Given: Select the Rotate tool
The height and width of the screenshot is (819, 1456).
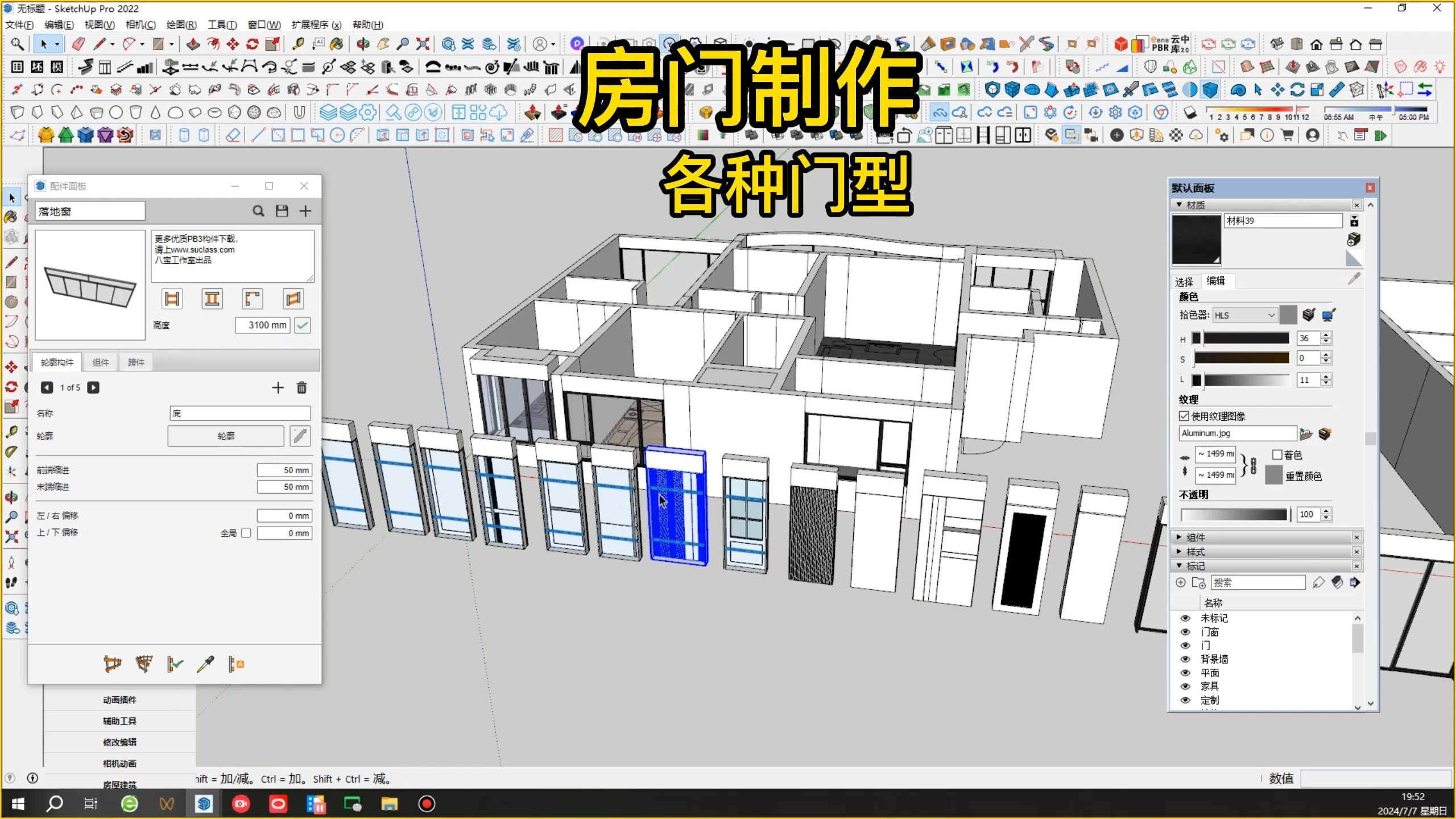Looking at the screenshot, I should [x=253, y=44].
